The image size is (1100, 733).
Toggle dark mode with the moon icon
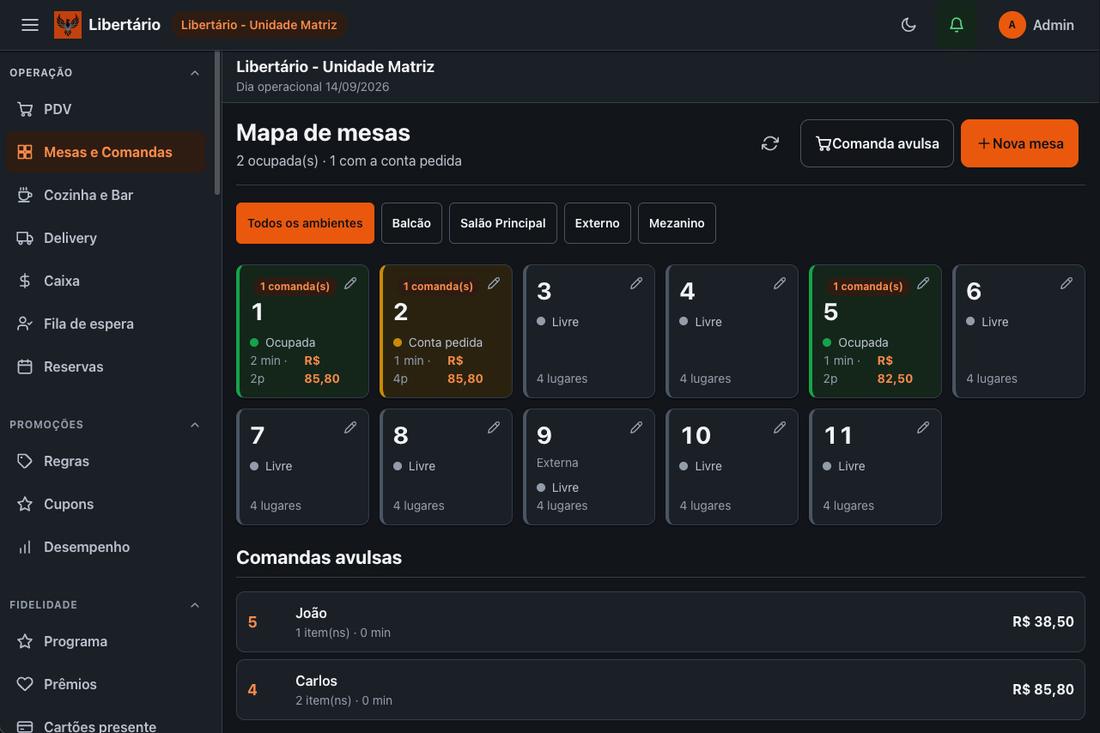[908, 25]
